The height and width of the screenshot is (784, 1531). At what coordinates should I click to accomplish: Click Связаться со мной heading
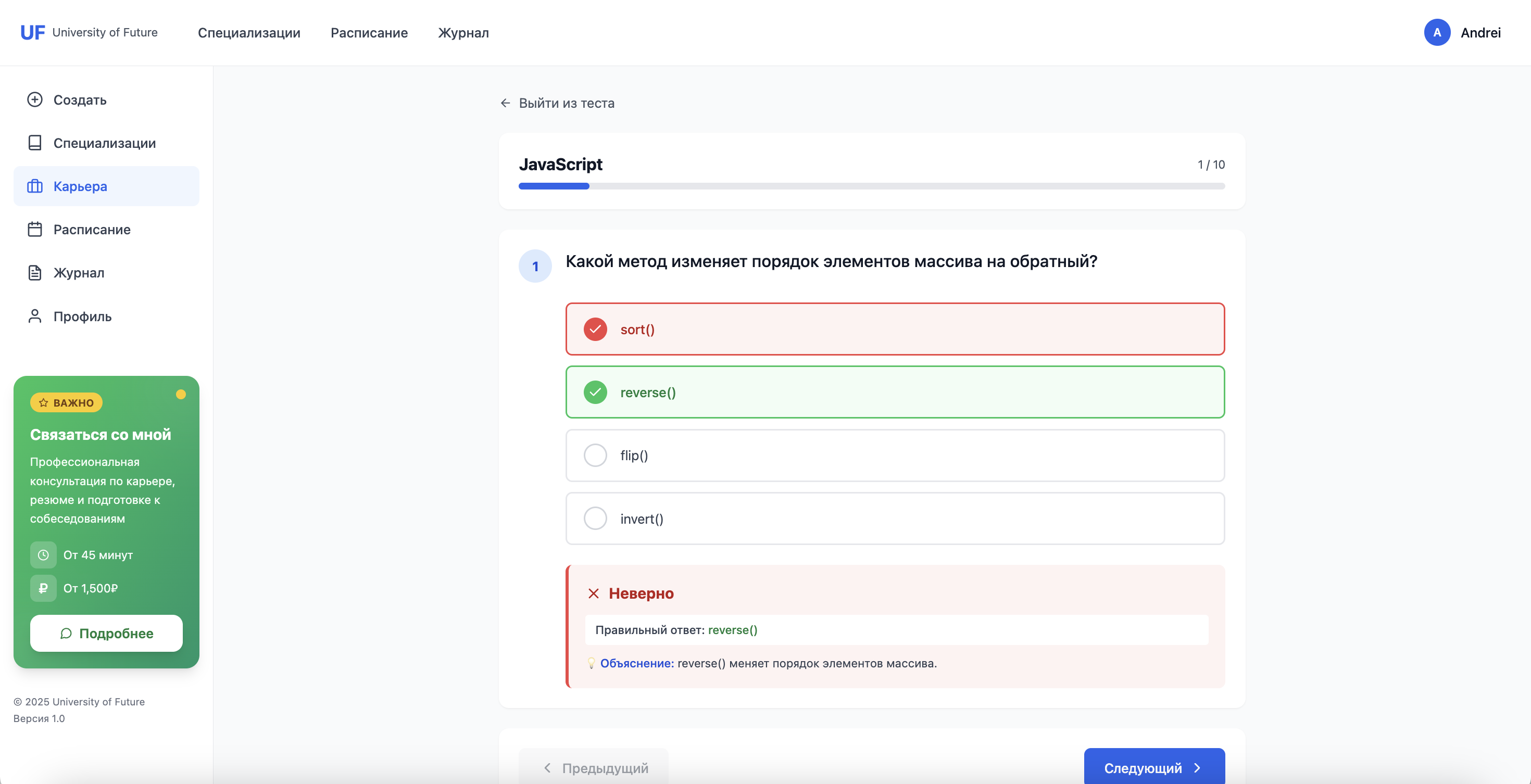tap(101, 434)
